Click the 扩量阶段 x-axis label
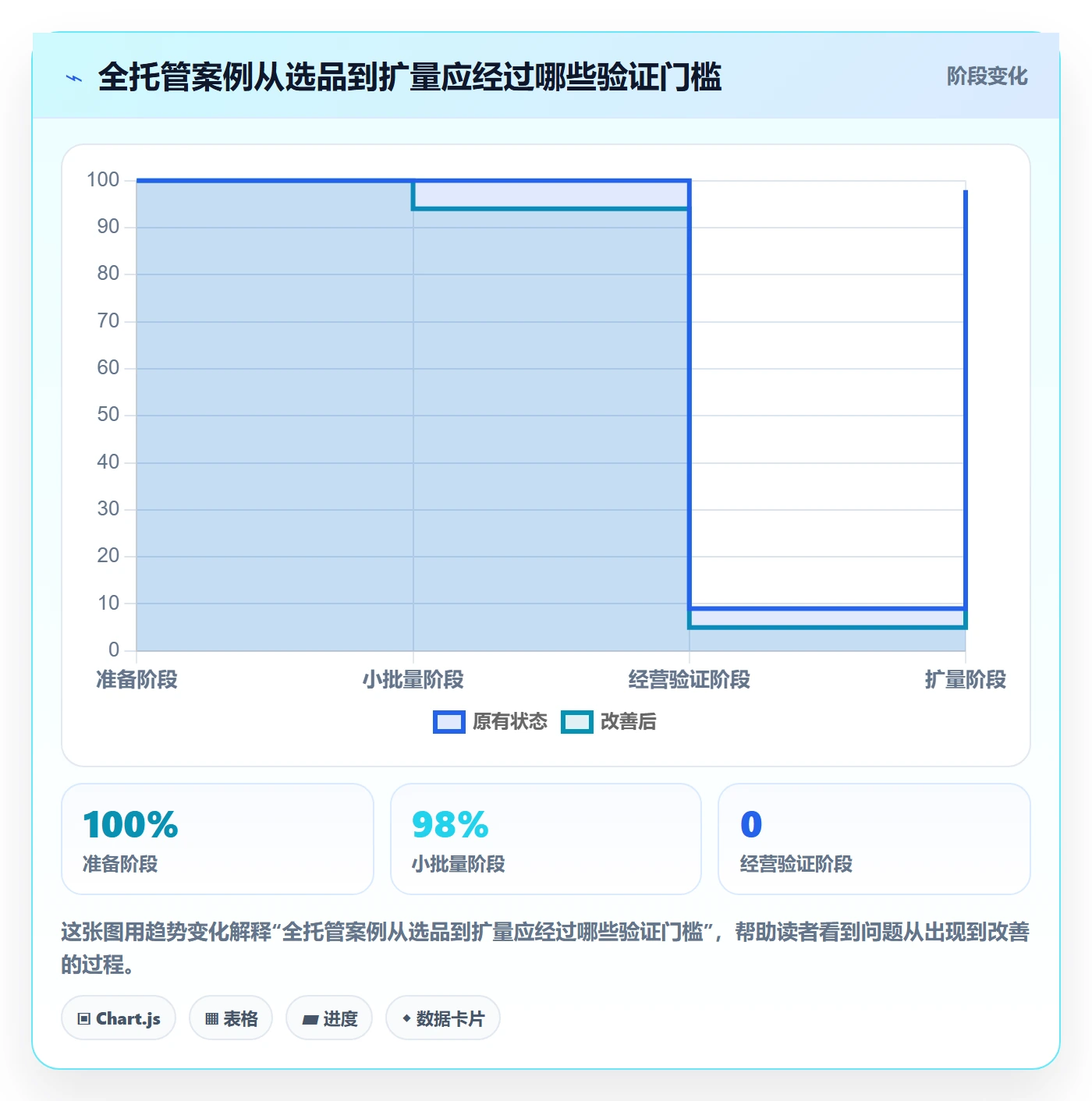This screenshot has height=1101, width=1092. pyautogui.click(x=966, y=680)
